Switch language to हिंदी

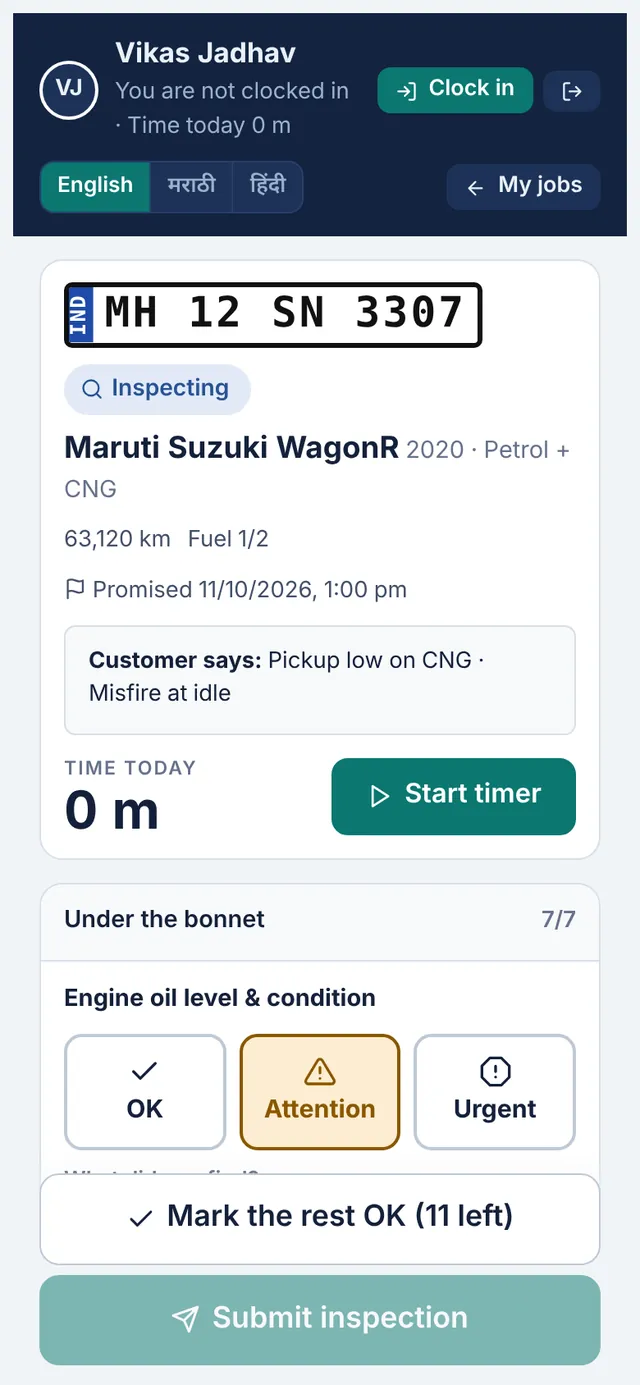[267, 186]
